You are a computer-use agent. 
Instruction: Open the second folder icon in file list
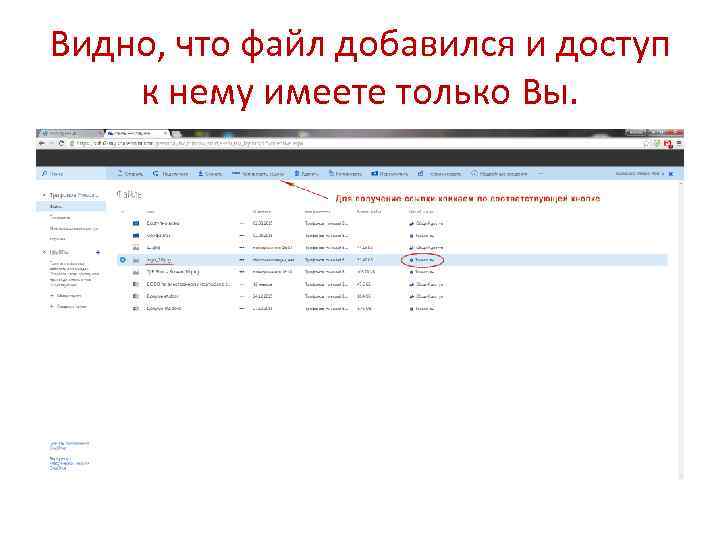click(x=136, y=236)
